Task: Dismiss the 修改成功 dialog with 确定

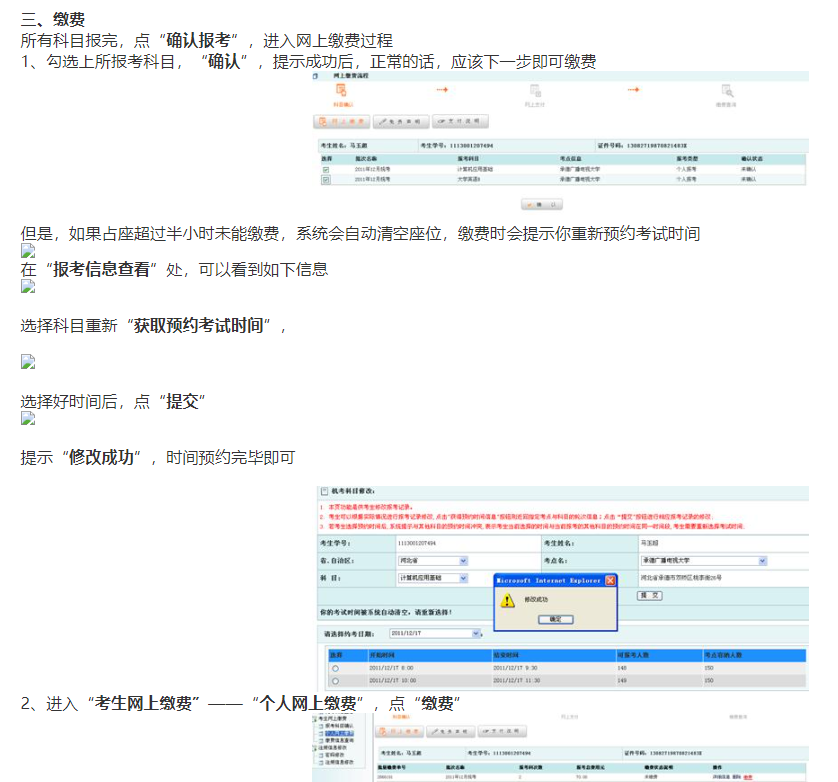Action: pos(556,620)
